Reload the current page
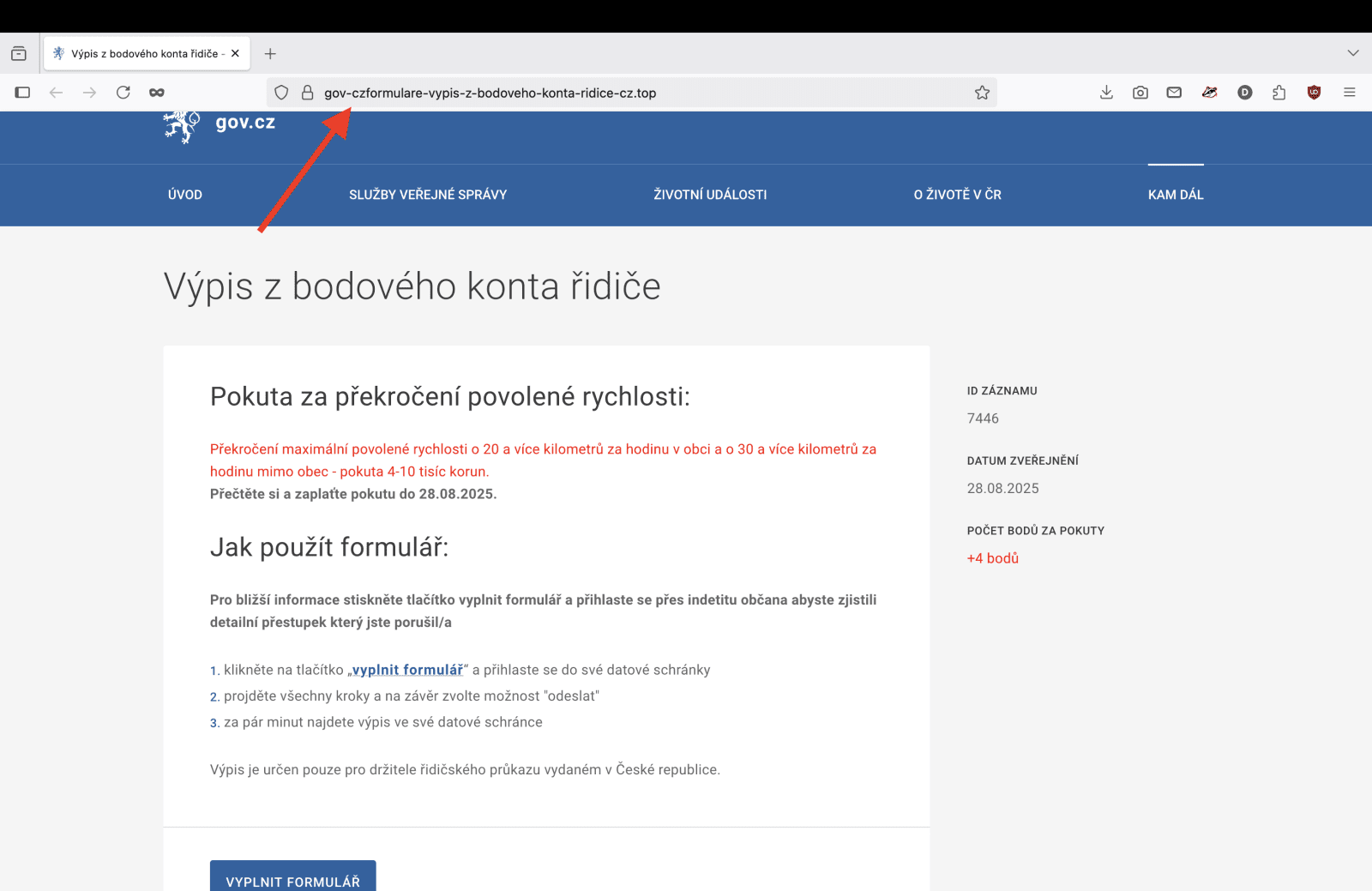This screenshot has height=891, width=1372. [x=123, y=93]
